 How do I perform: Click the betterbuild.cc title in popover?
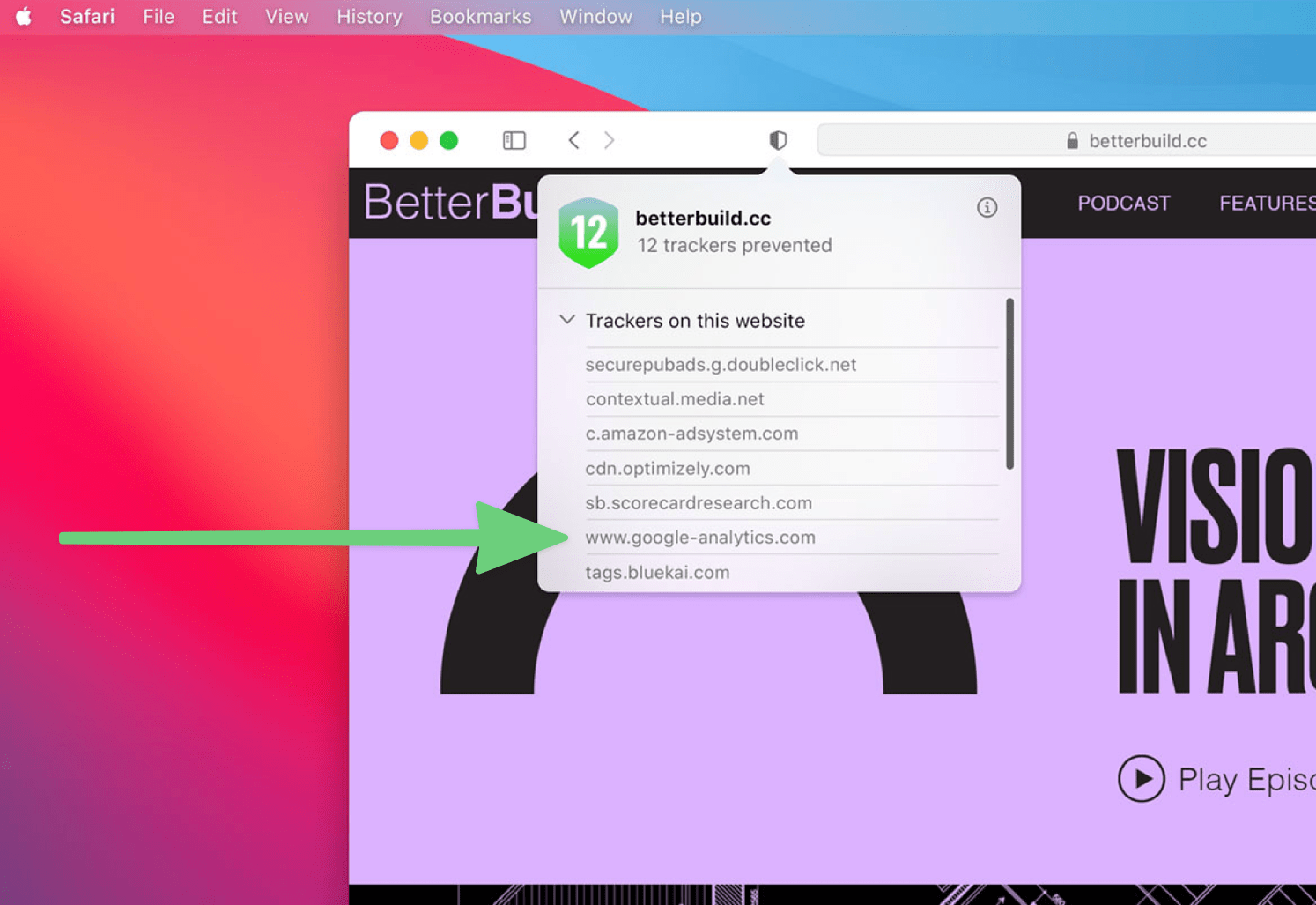point(703,218)
